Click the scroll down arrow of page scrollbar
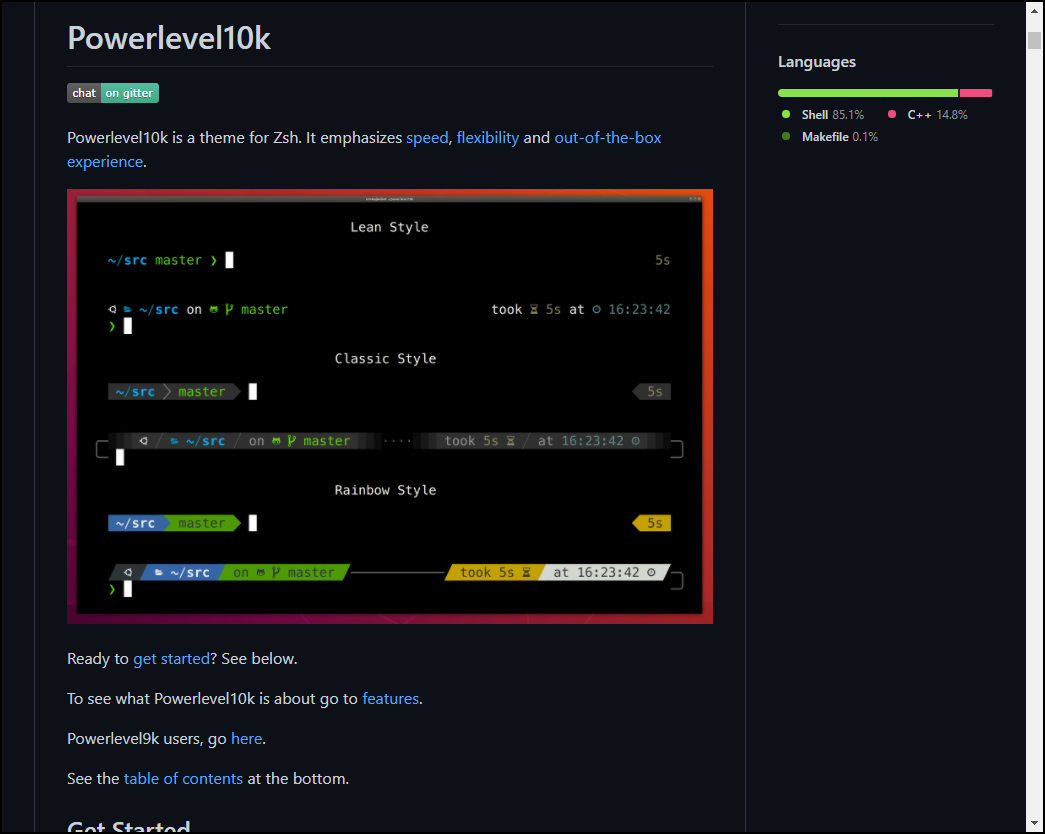Viewport: 1045px width, 834px height. [1034, 824]
